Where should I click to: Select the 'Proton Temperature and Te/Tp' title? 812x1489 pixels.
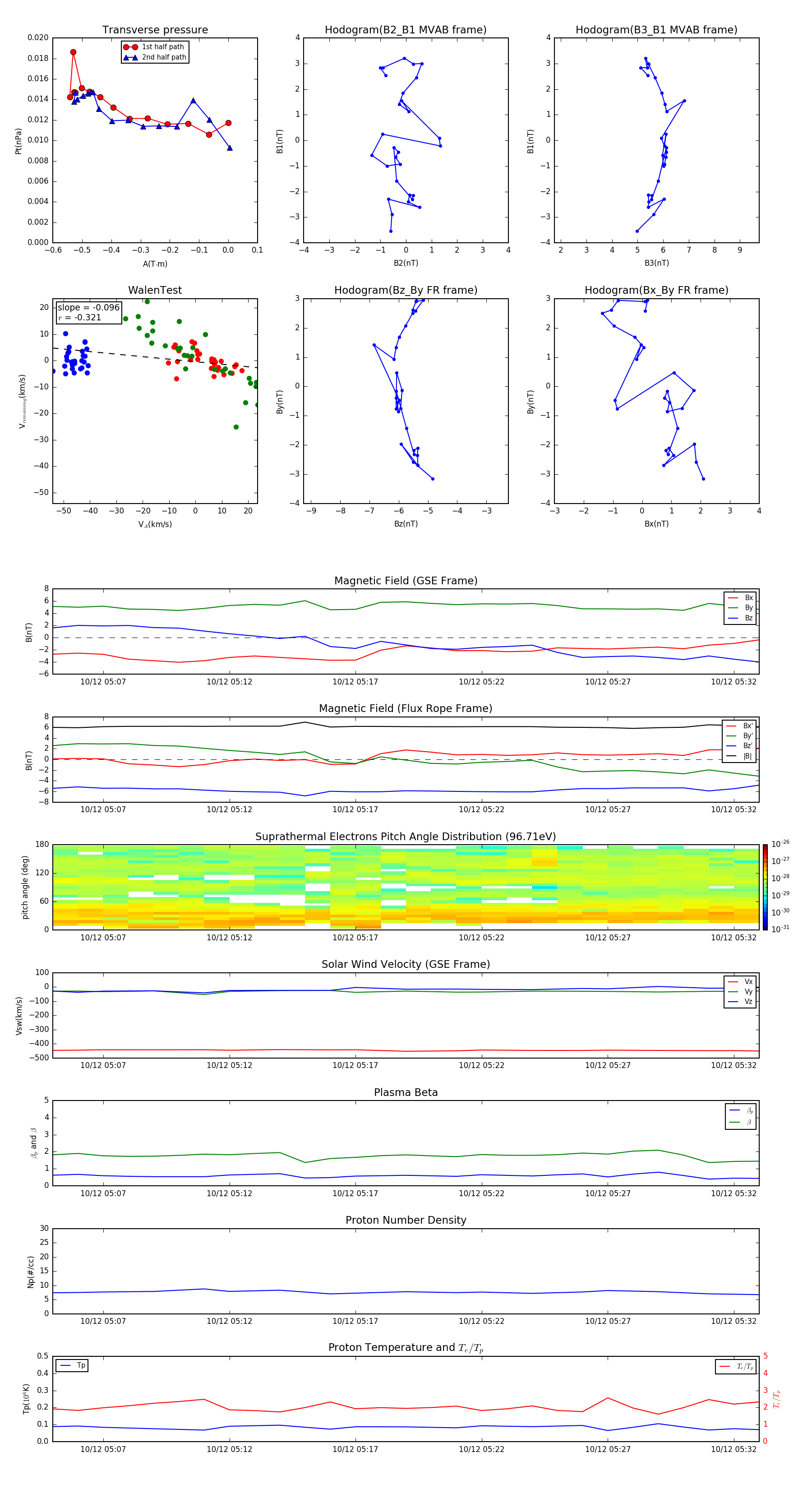click(x=406, y=1348)
